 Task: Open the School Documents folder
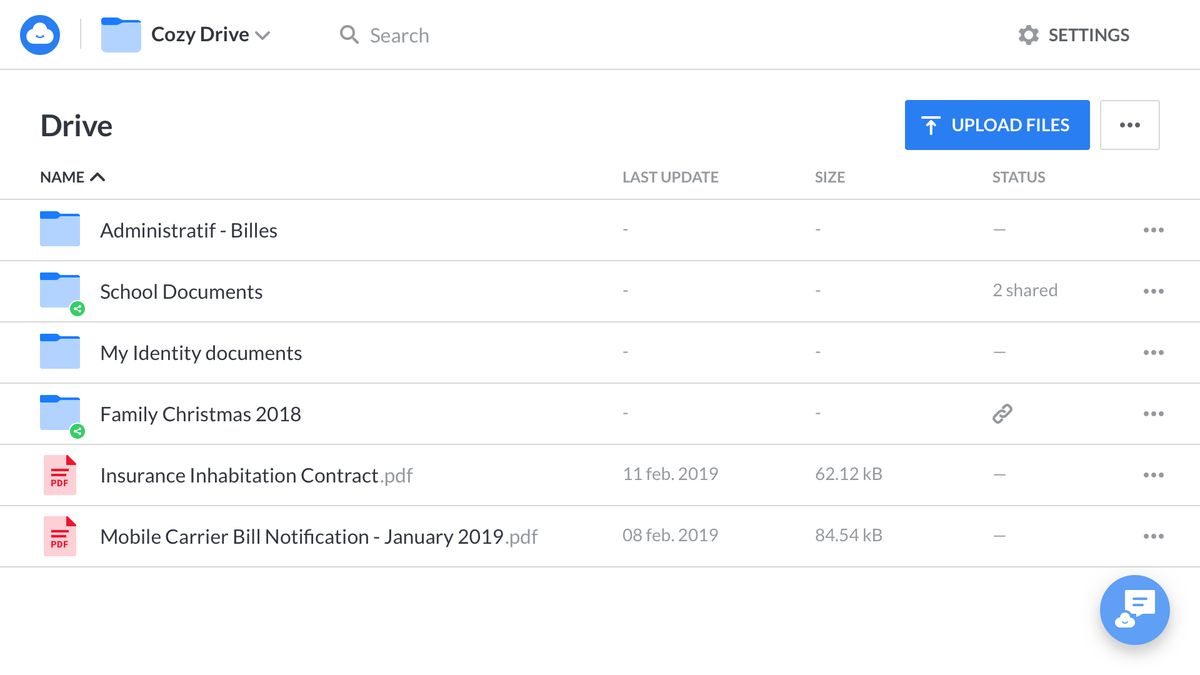pos(181,291)
